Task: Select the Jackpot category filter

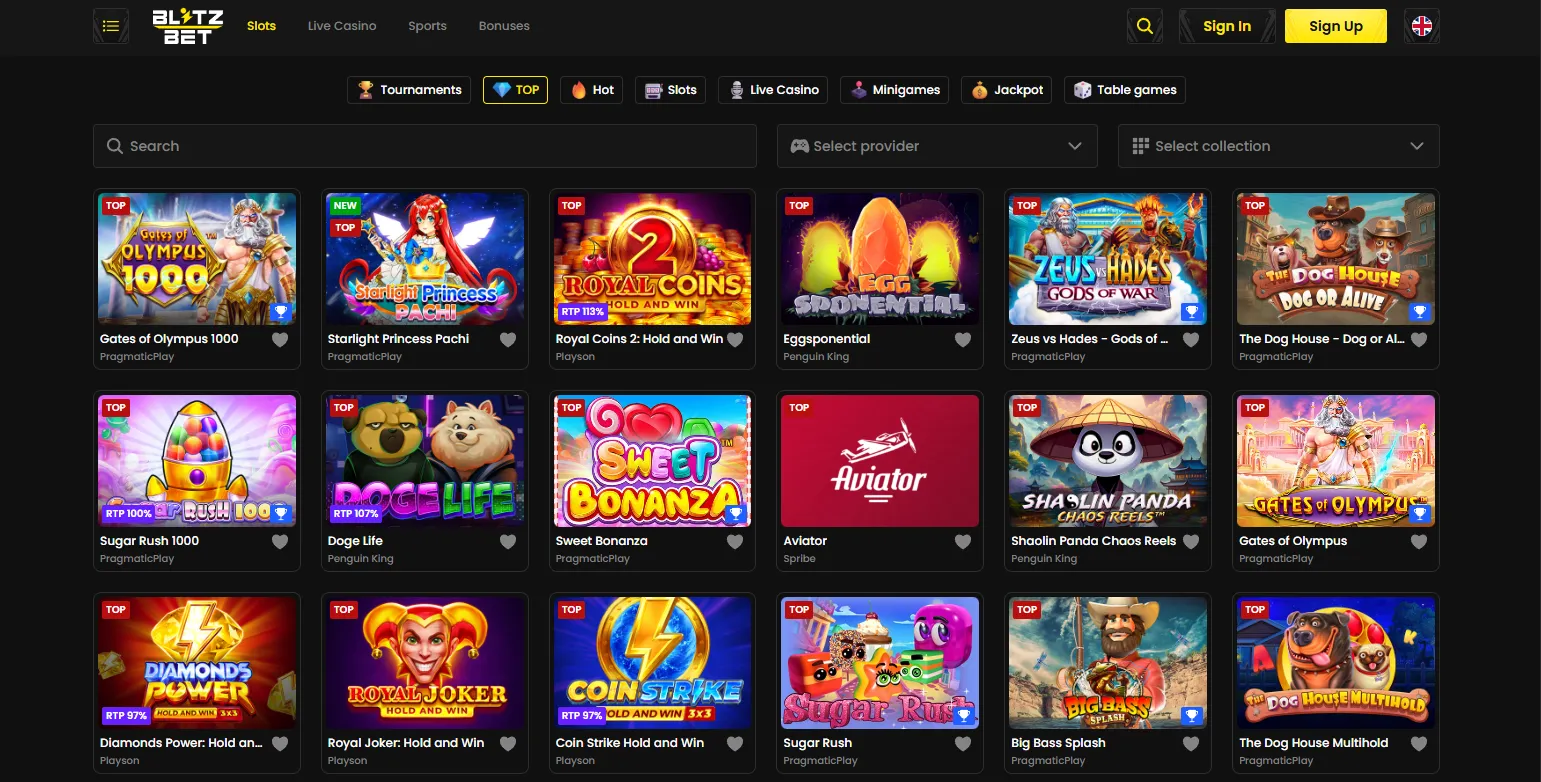Action: [1007, 90]
